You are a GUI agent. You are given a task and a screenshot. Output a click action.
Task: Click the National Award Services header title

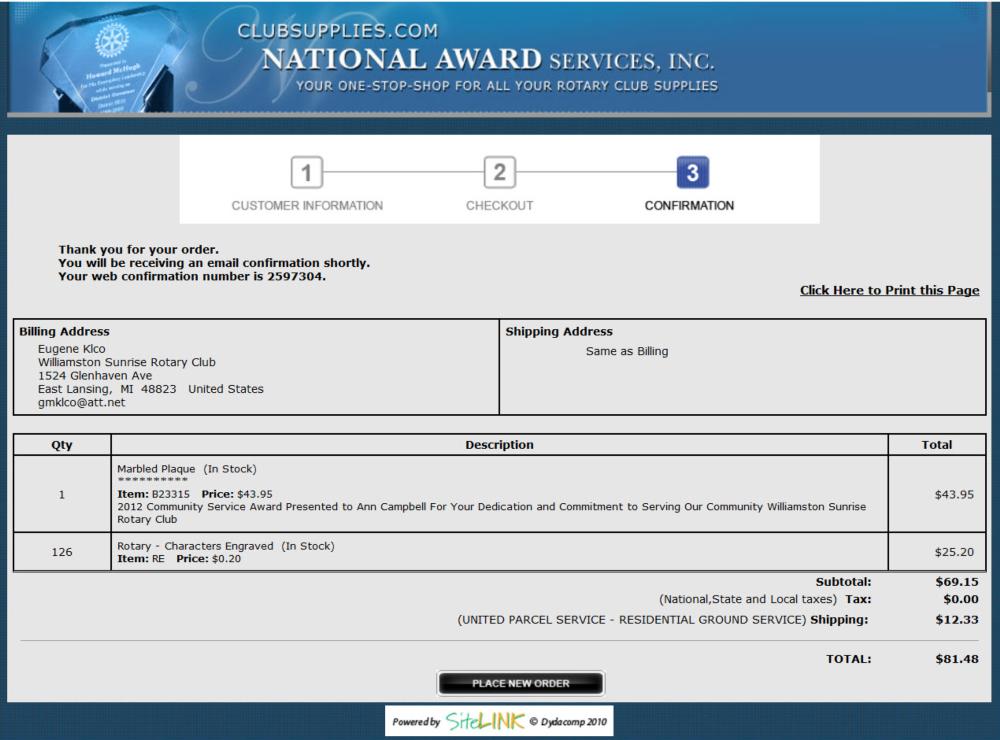point(488,60)
